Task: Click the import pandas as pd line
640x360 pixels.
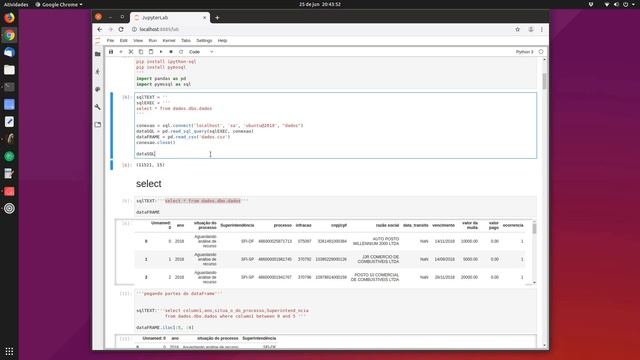Action: click(161, 78)
